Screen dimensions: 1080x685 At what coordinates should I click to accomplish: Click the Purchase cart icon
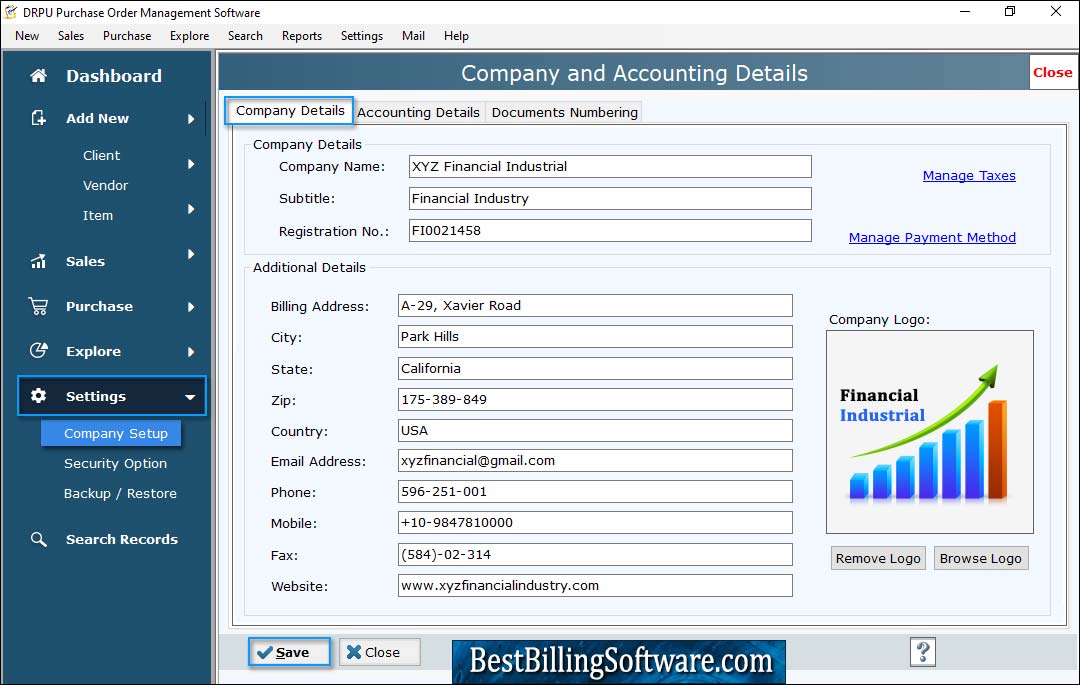click(39, 306)
